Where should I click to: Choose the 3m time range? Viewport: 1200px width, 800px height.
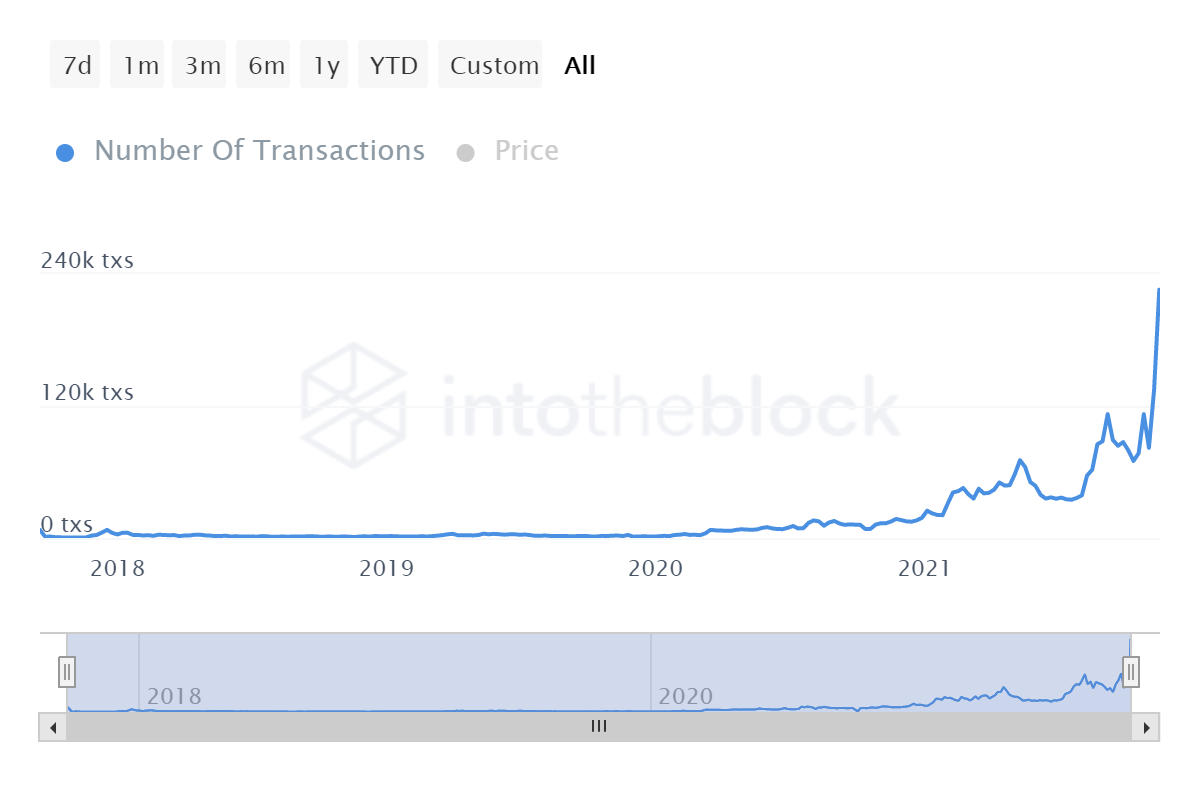[x=199, y=64]
